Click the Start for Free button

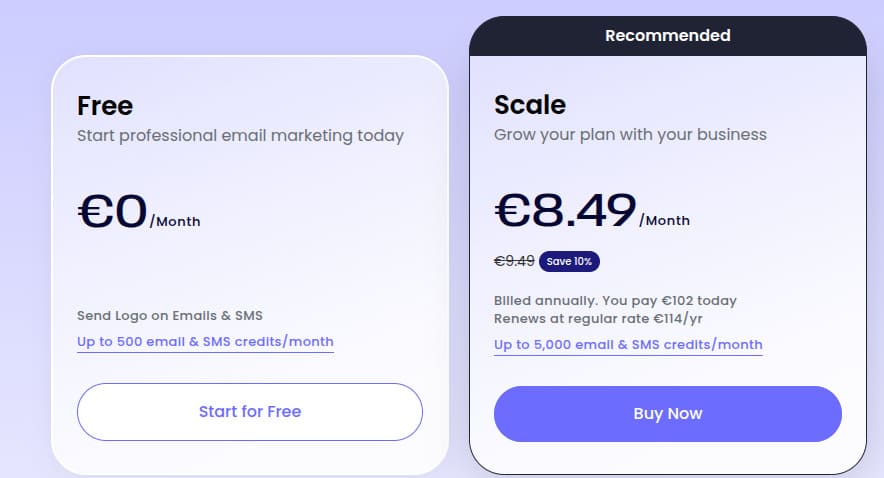tap(250, 412)
